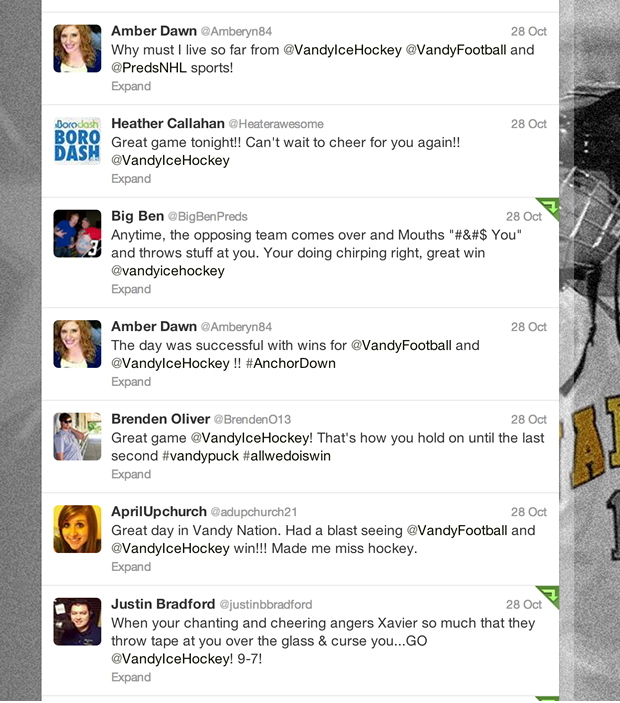
Task: Expand Justin Bradford's Xavier tweet
Action: click(131, 677)
